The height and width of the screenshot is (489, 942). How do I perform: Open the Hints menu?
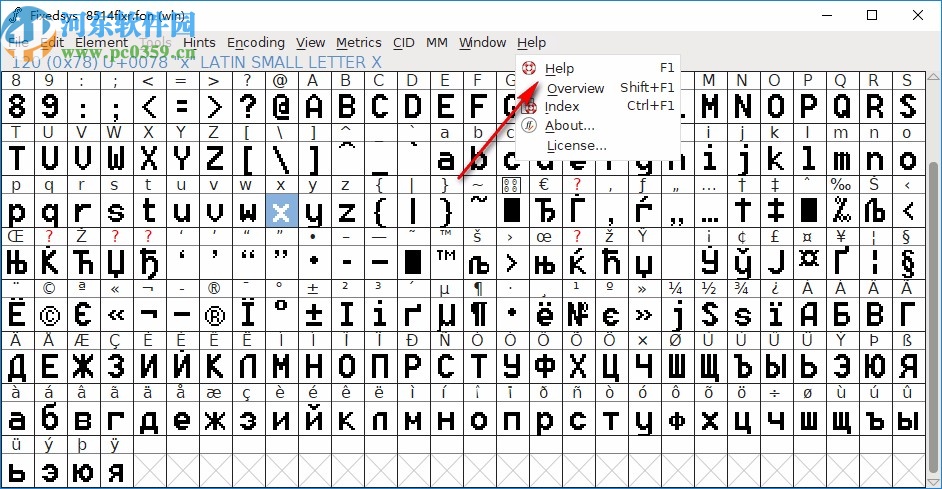pyautogui.click(x=199, y=43)
